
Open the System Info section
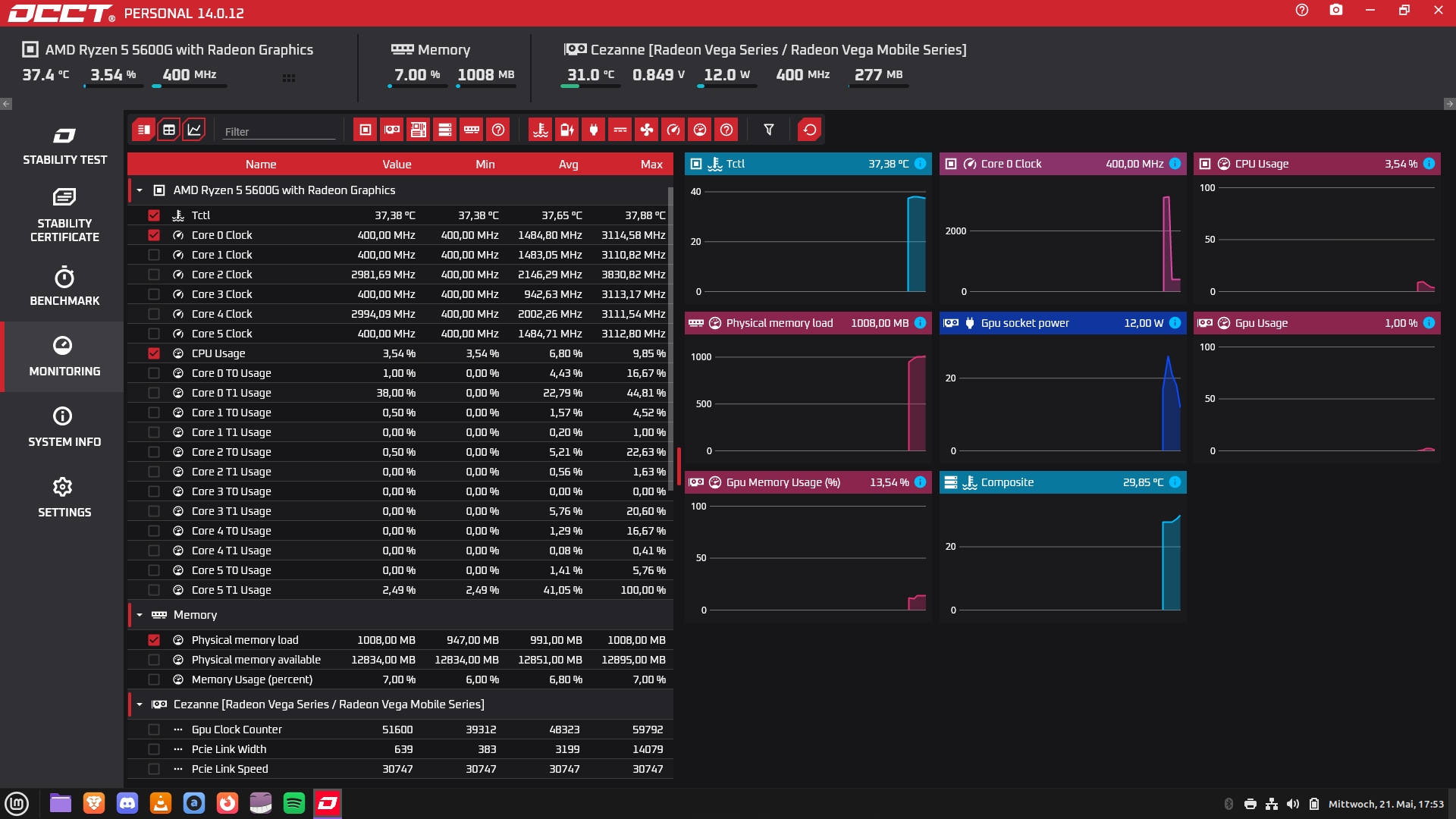tap(64, 427)
